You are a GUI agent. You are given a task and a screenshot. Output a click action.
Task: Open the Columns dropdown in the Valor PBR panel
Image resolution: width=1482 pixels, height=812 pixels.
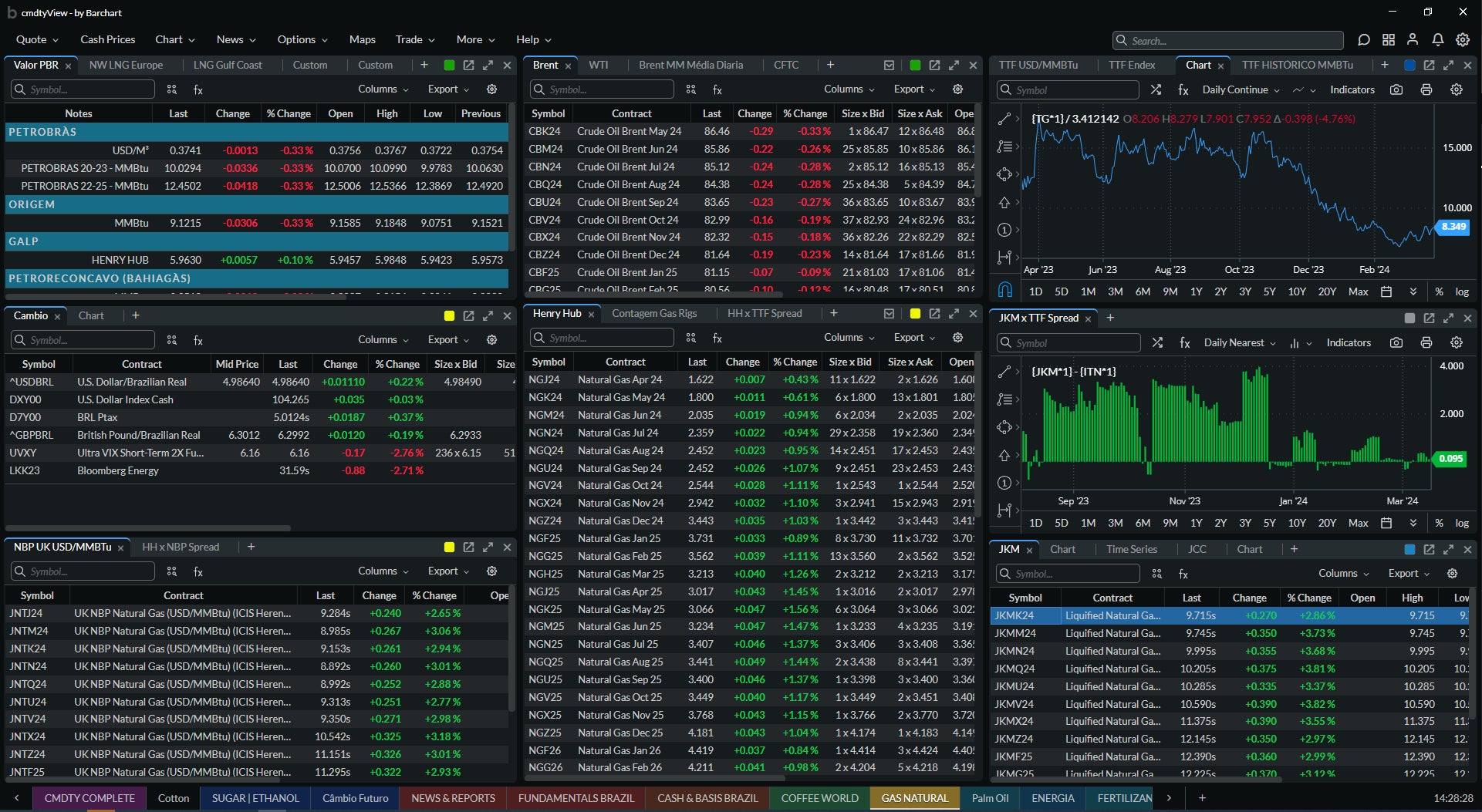pos(383,89)
